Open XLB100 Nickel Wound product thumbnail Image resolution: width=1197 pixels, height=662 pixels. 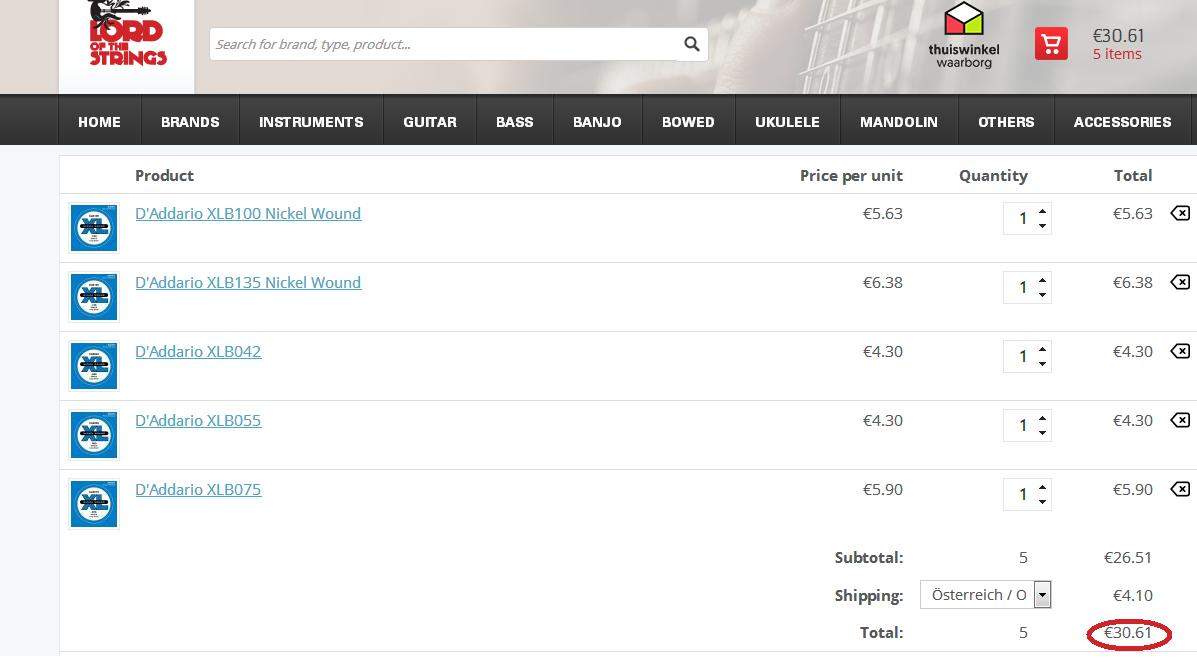94,228
